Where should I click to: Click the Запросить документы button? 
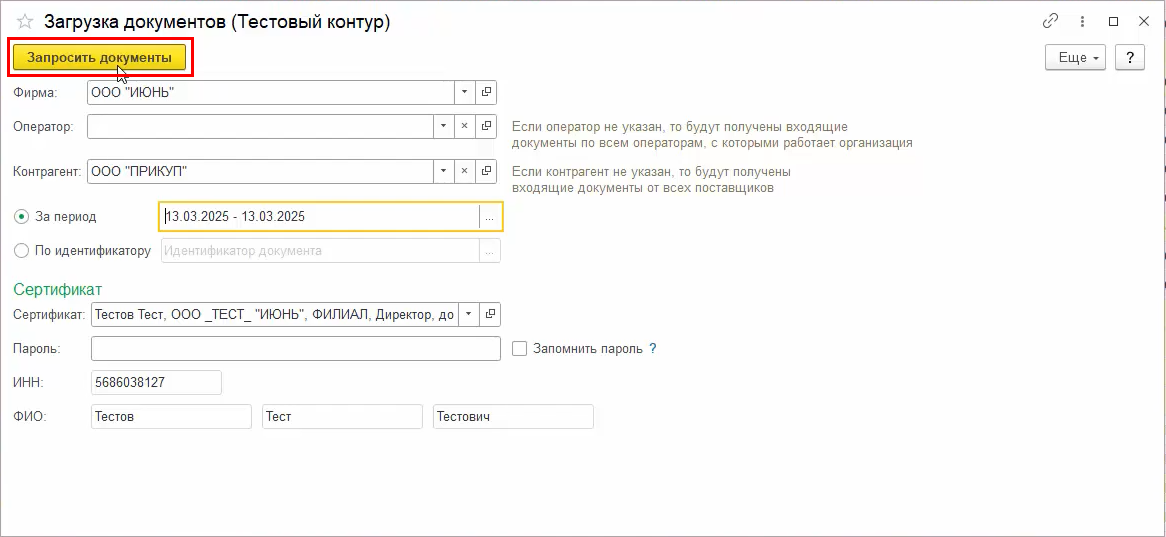tap(100, 57)
